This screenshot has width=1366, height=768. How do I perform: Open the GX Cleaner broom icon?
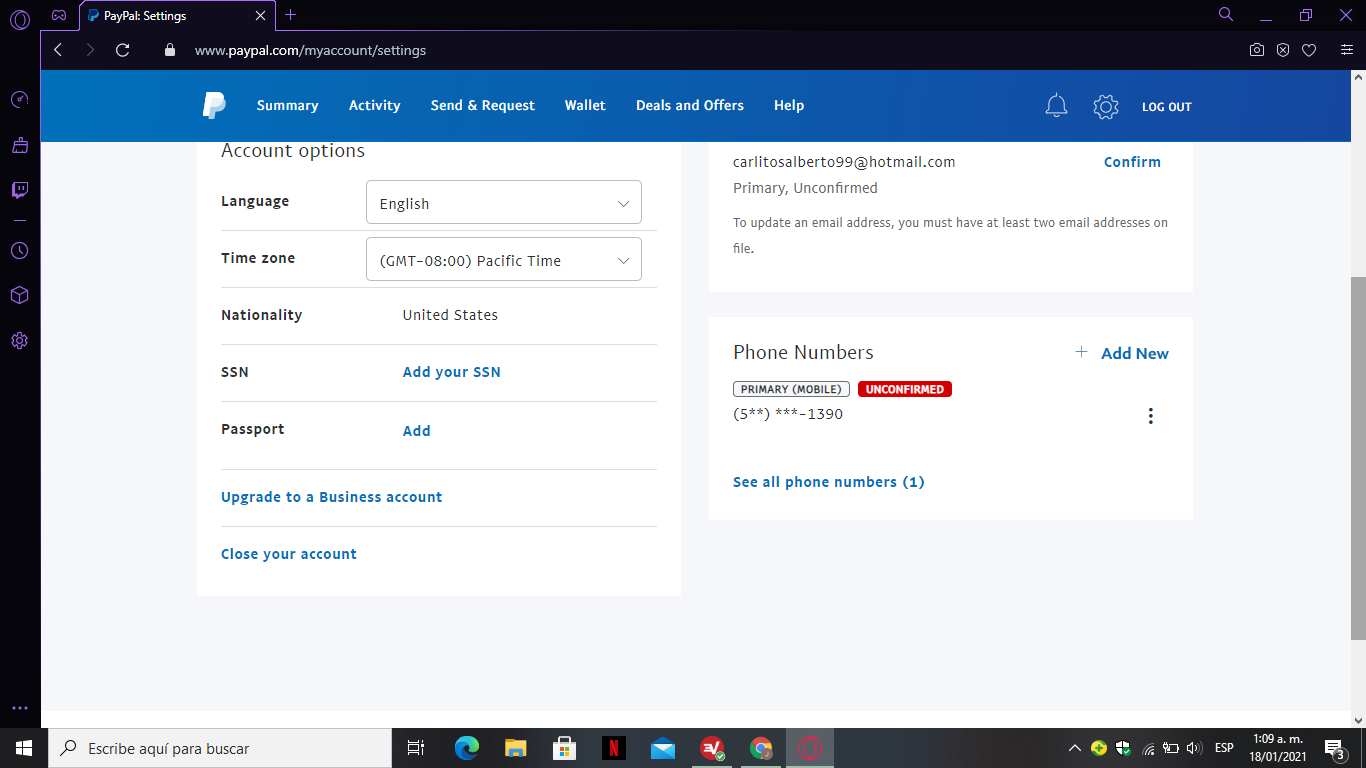pyautogui.click(x=19, y=145)
